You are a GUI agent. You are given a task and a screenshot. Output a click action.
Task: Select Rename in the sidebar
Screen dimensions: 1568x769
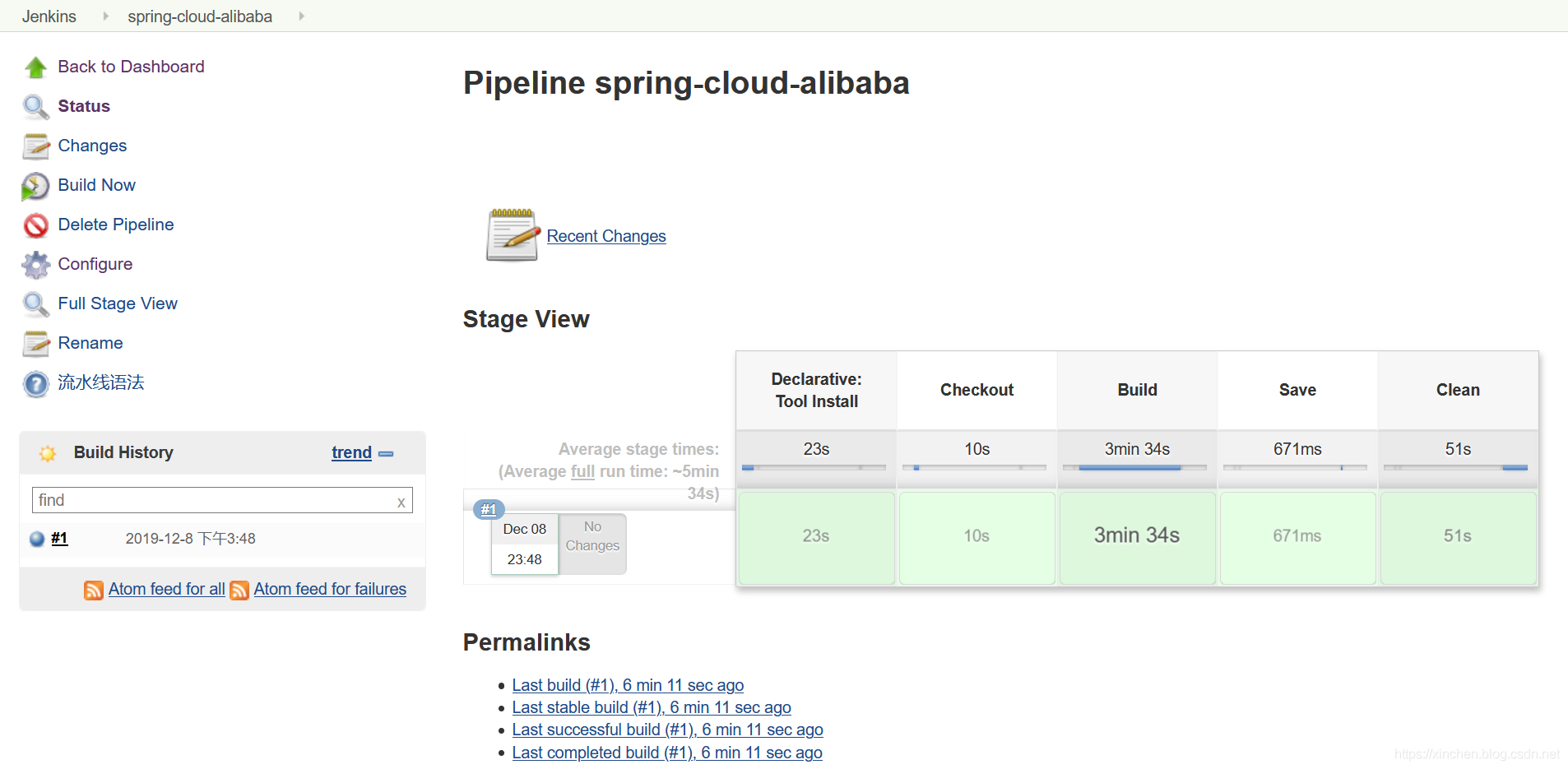90,343
